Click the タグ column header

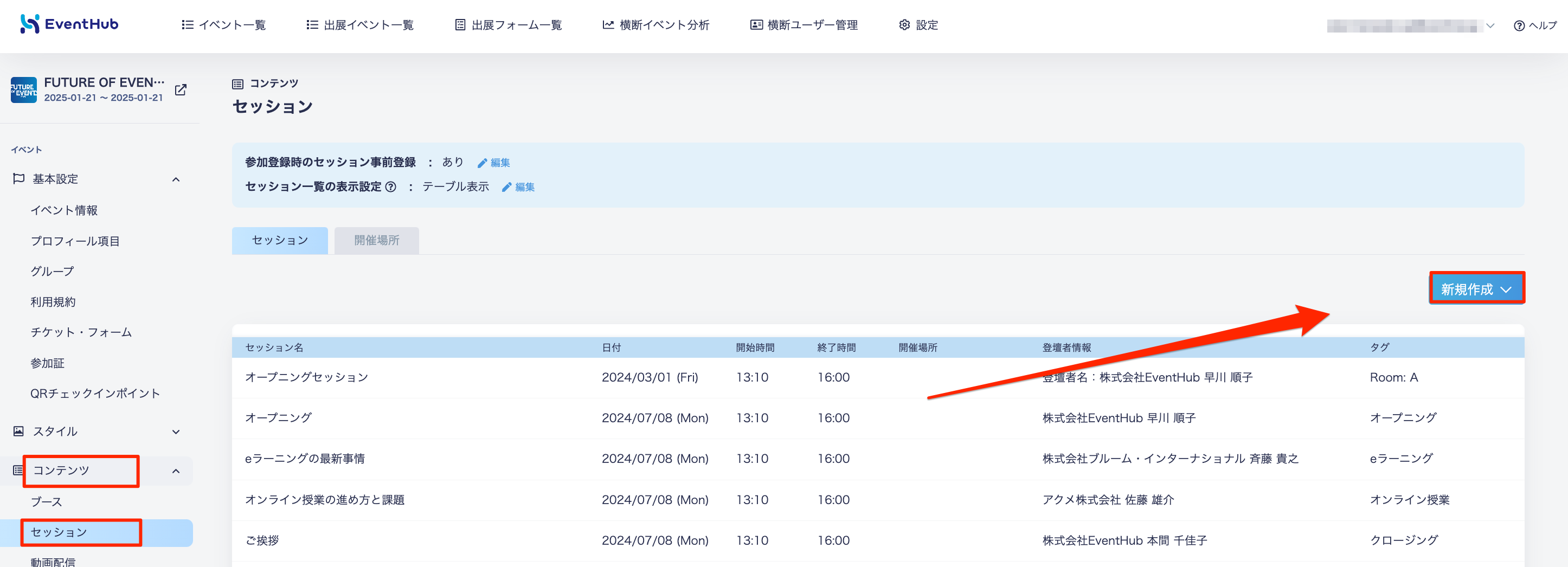click(x=1379, y=347)
